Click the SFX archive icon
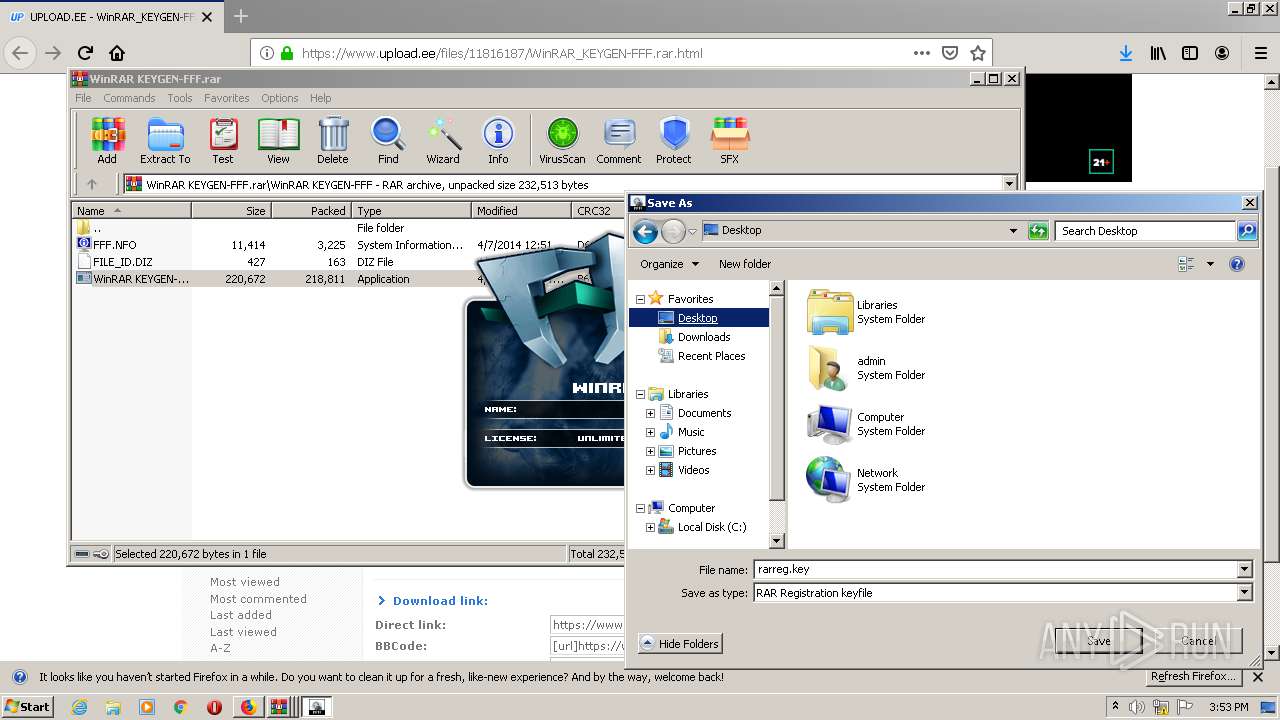The width and height of the screenshot is (1280, 720). tap(730, 140)
